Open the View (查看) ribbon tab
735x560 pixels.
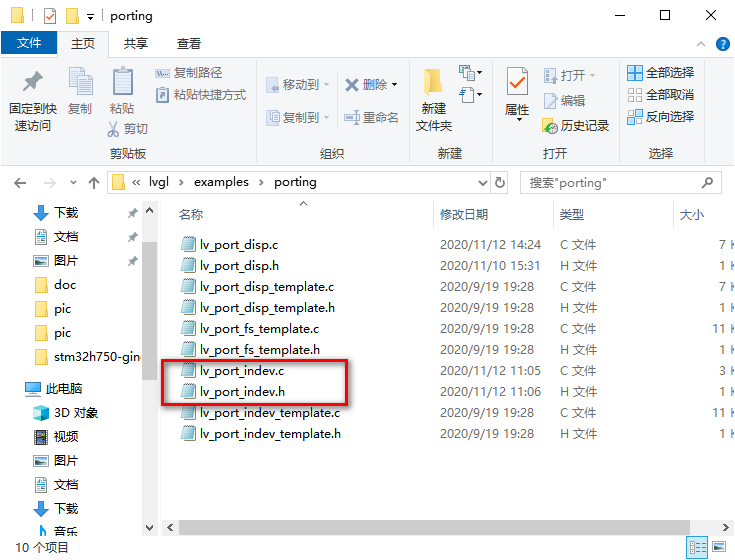pos(189,44)
